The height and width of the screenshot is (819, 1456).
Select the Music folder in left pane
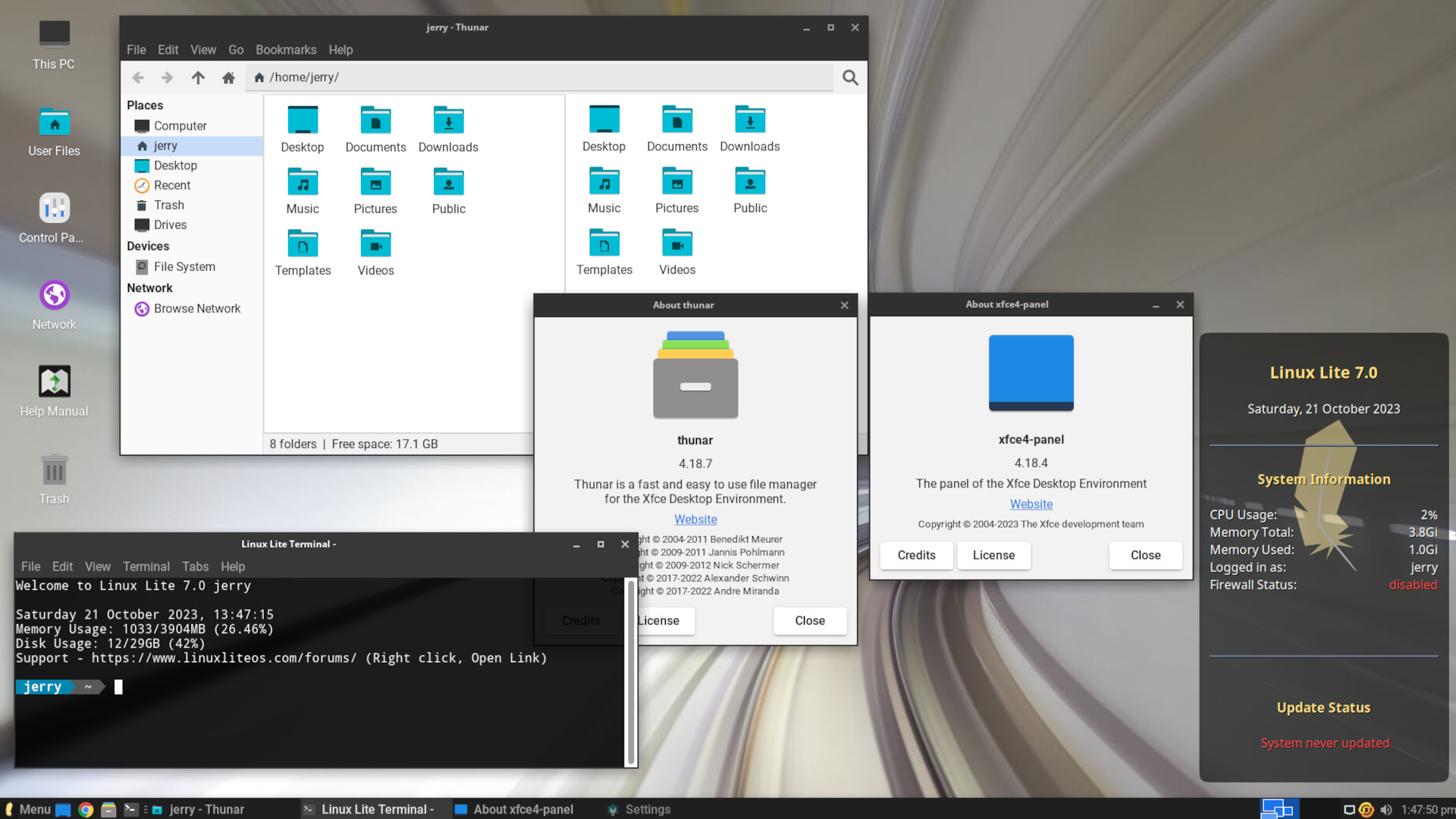point(303,191)
